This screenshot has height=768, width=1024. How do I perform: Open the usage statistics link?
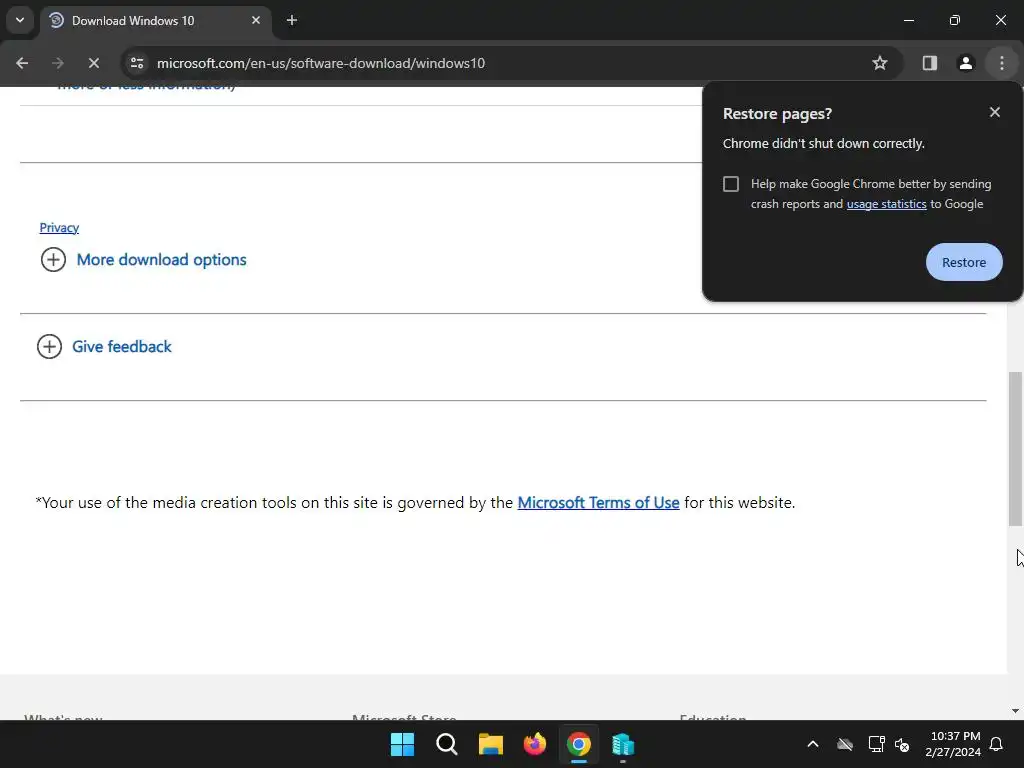click(886, 204)
